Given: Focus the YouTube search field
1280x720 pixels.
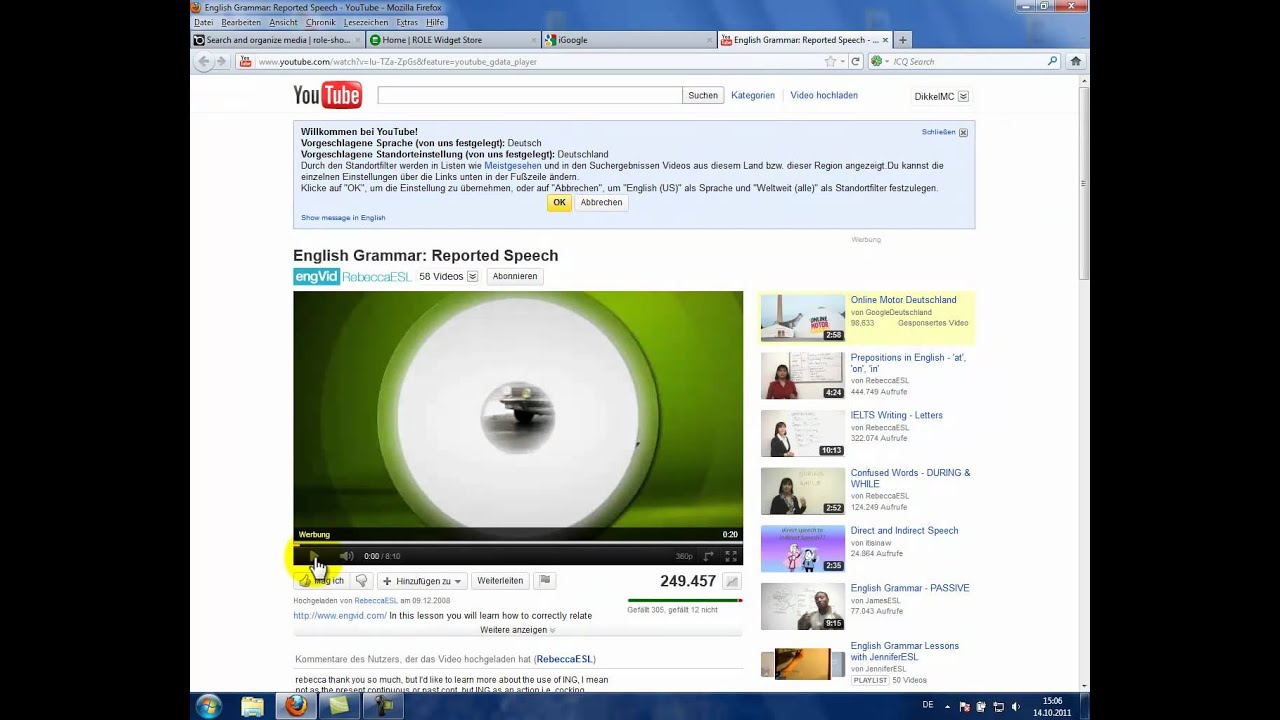Looking at the screenshot, I should click(x=530, y=95).
